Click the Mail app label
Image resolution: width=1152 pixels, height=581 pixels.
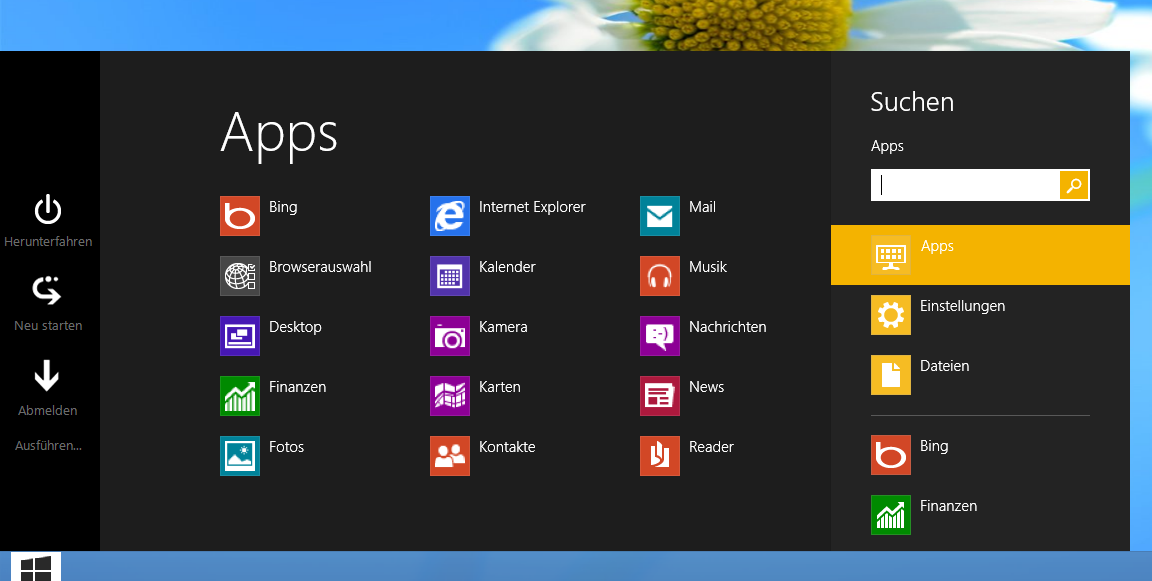click(x=702, y=207)
